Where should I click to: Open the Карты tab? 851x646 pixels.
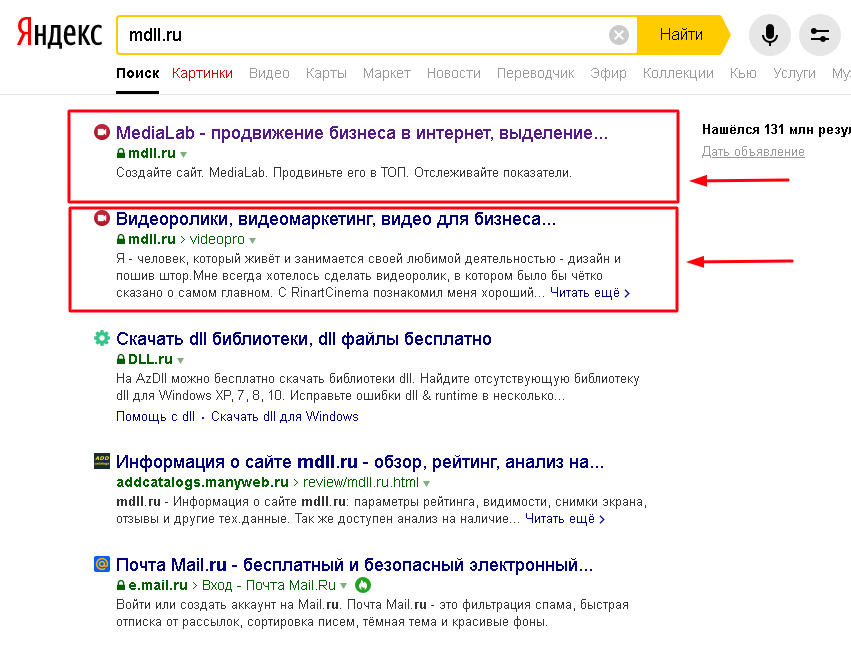(326, 73)
